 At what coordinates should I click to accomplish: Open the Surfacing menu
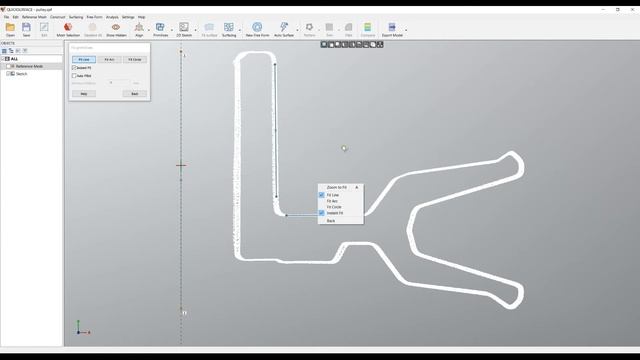[x=76, y=17]
